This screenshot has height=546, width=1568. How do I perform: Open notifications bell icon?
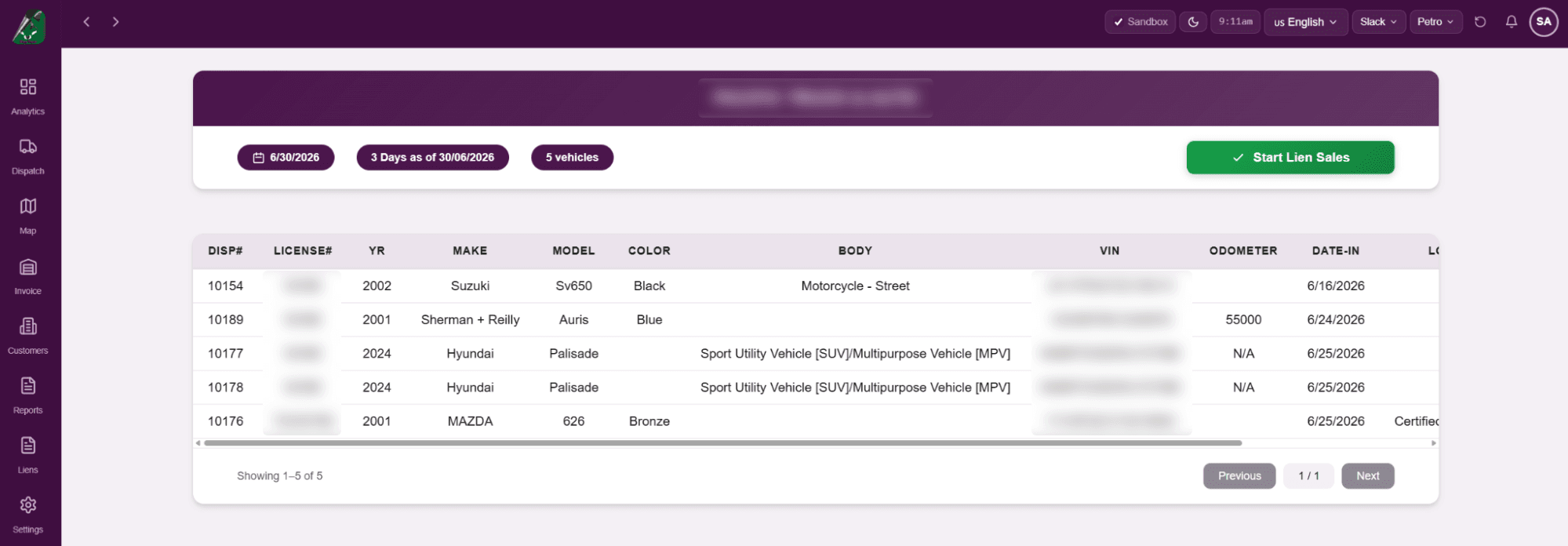coord(1512,22)
